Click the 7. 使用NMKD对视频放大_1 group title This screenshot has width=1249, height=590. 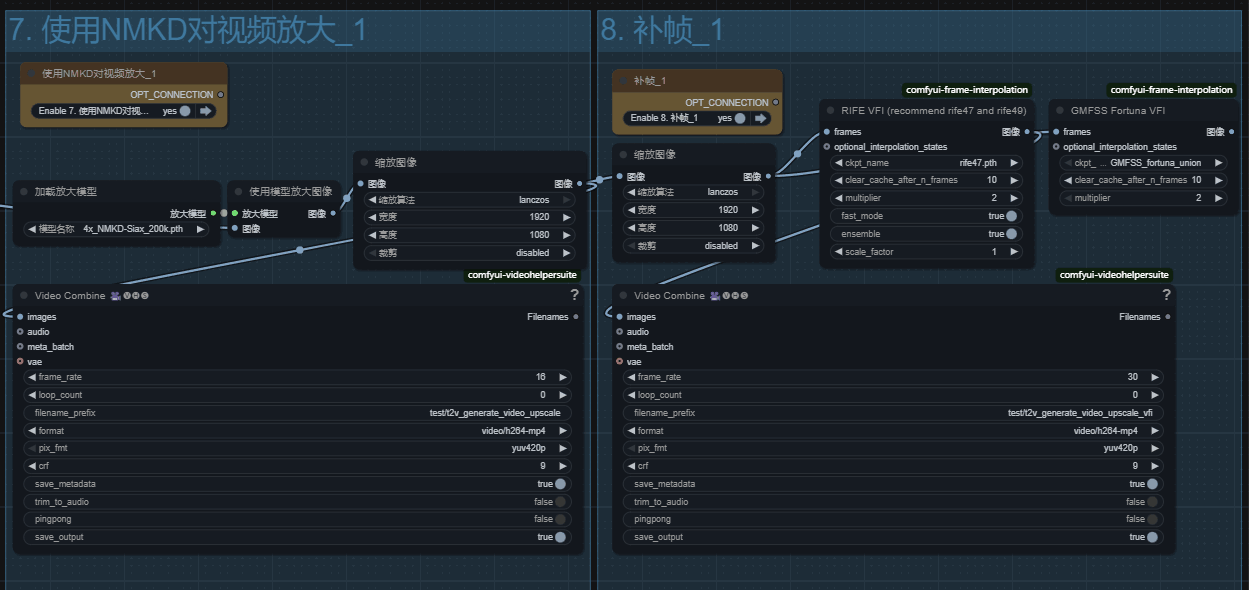[x=187, y=31]
